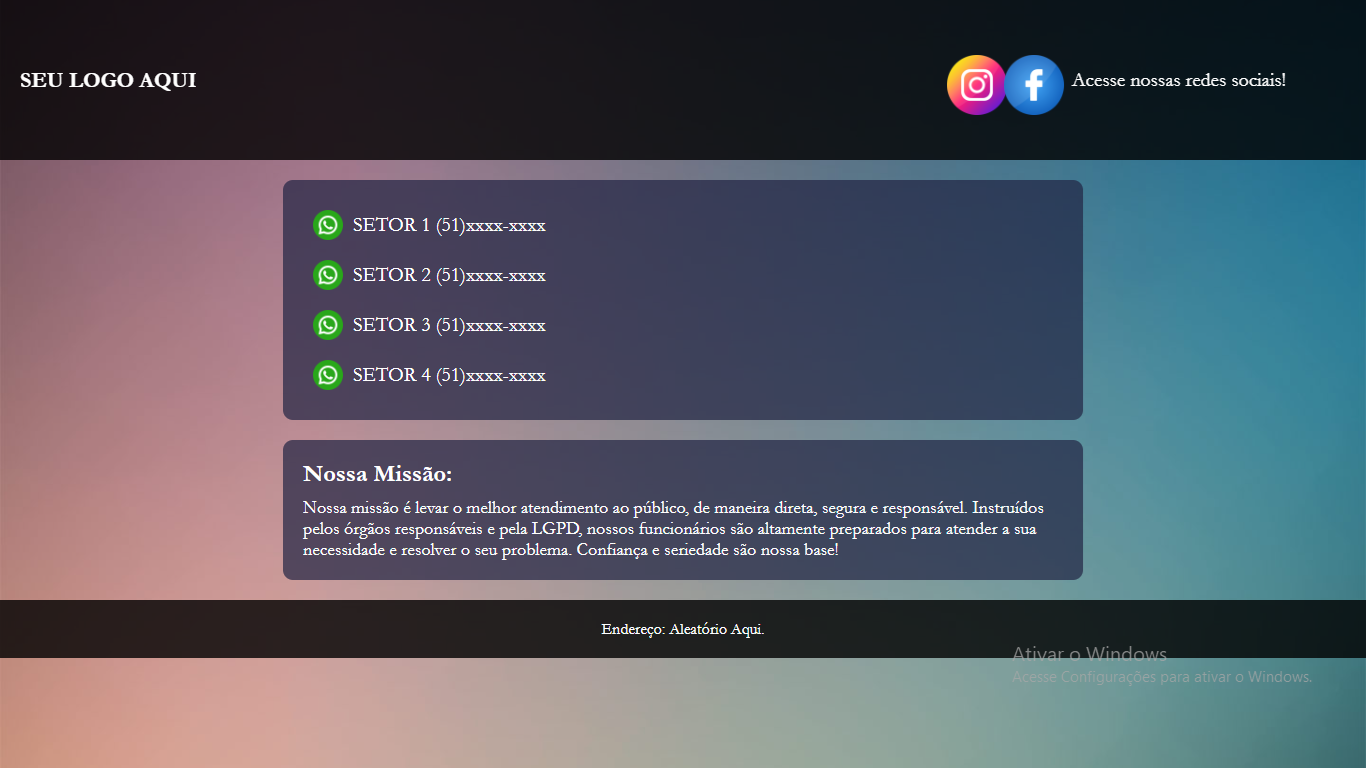Click WhatsApp icon beside SETOR 3
Viewport: 1366px width, 768px height.
click(328, 325)
